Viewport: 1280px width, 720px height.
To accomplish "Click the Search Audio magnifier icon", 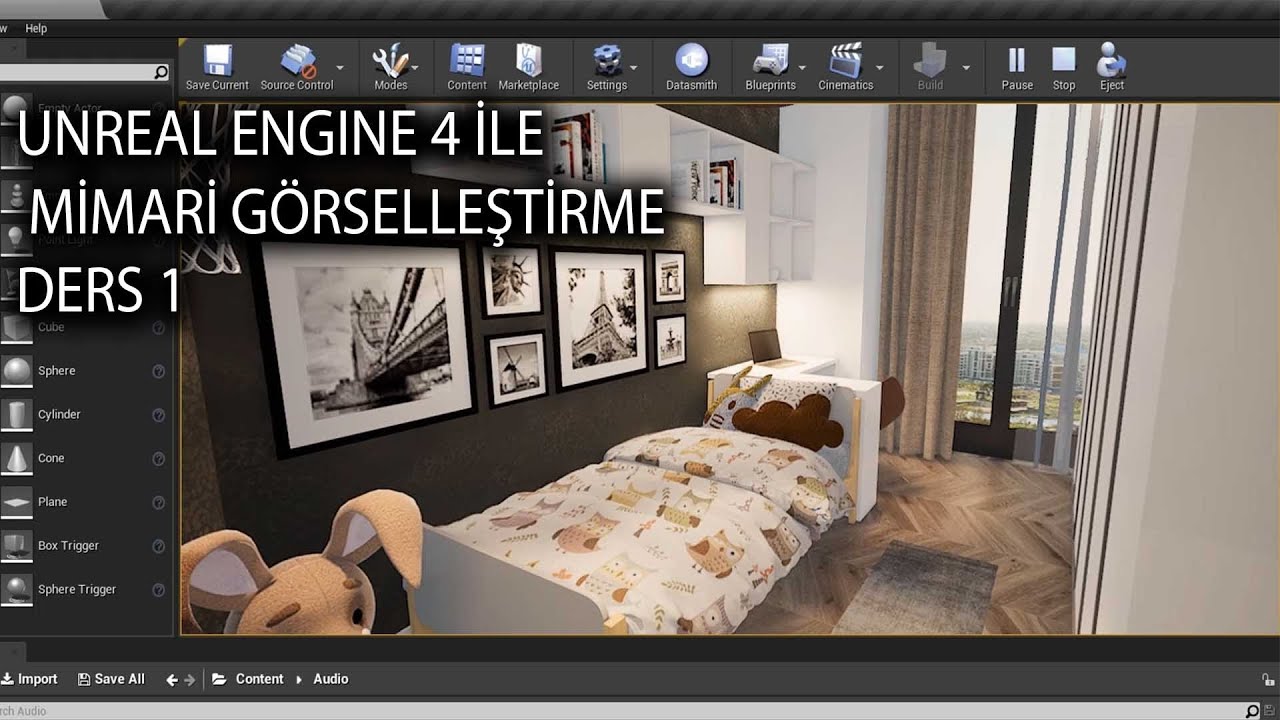I will (1251, 711).
